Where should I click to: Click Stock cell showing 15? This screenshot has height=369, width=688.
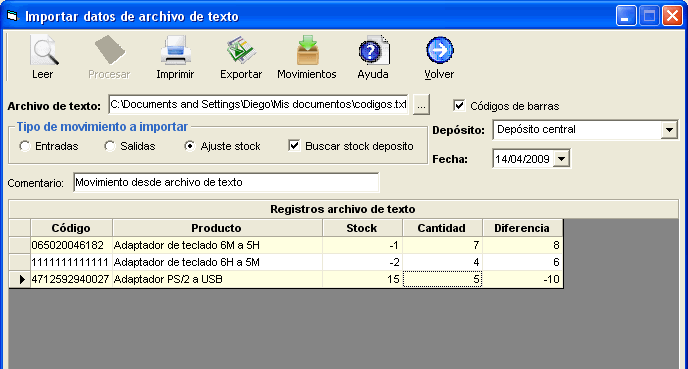tap(362, 279)
